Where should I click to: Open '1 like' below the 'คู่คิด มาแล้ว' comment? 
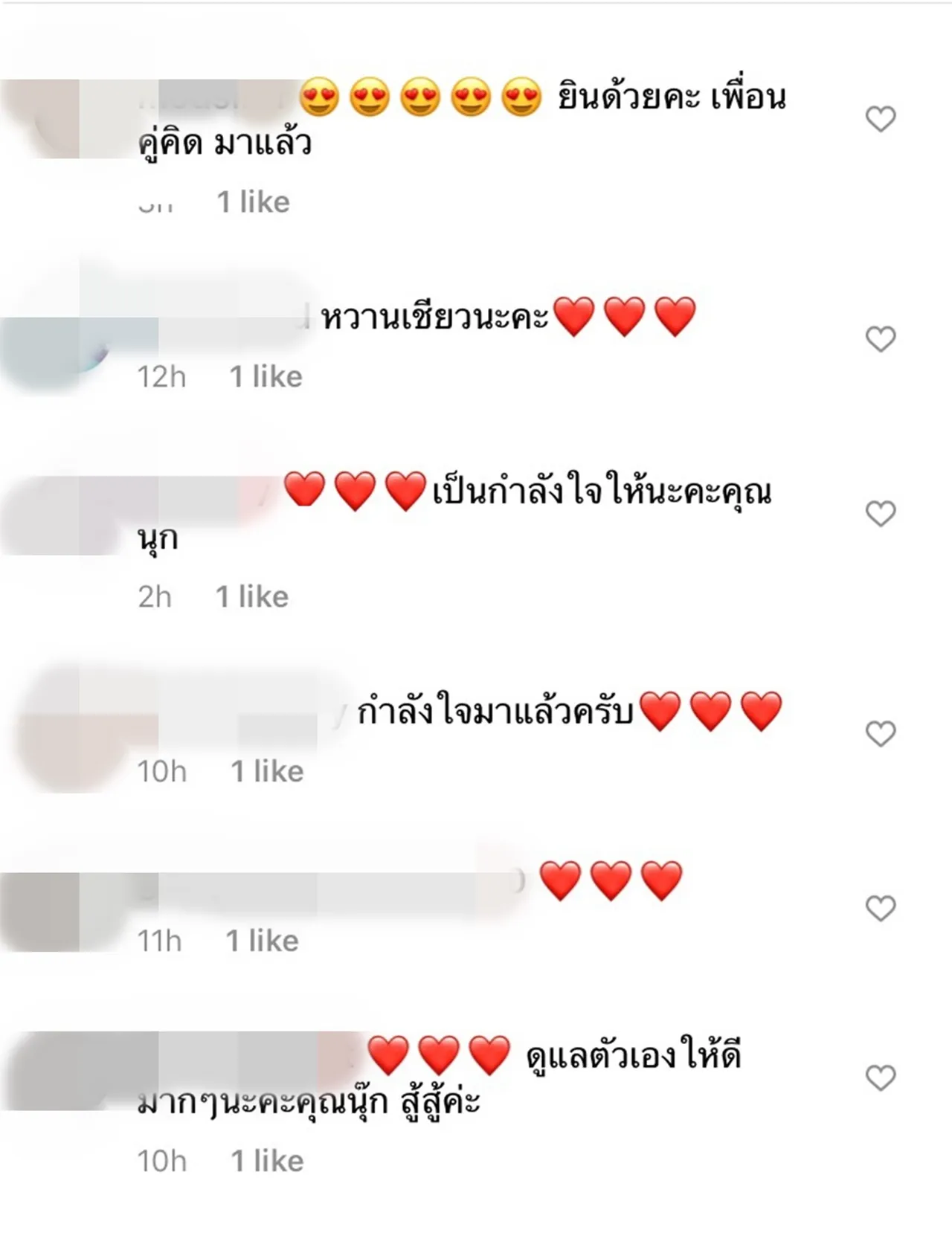click(x=253, y=202)
